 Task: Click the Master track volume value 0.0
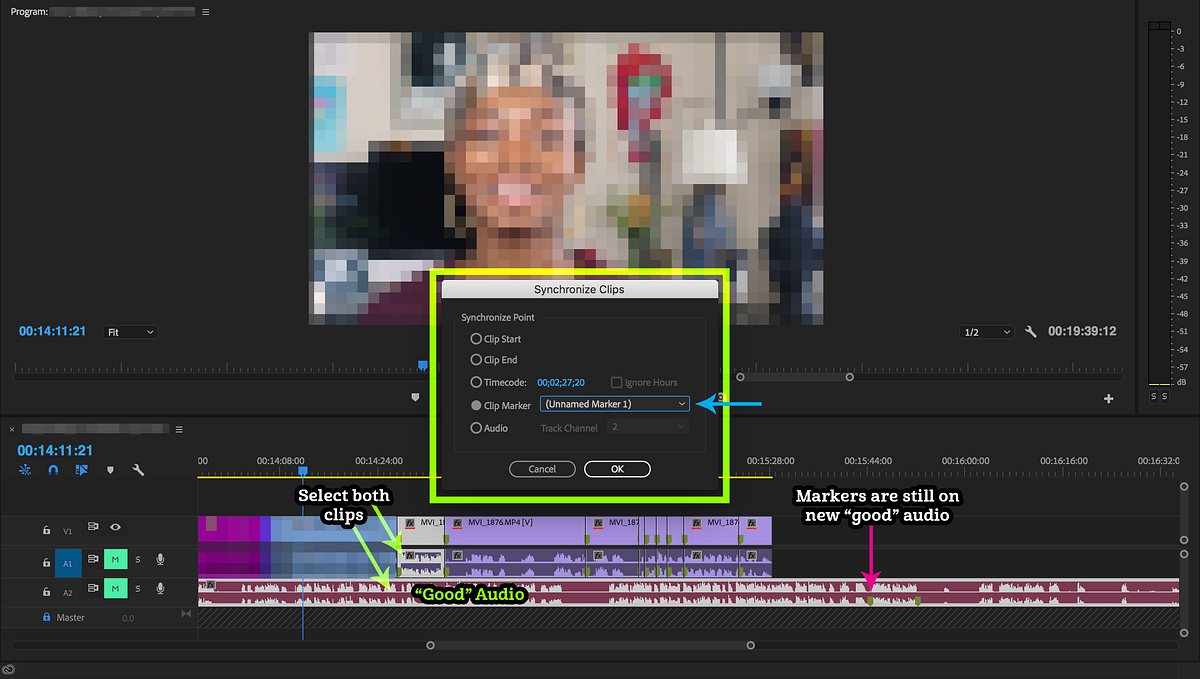coord(128,617)
